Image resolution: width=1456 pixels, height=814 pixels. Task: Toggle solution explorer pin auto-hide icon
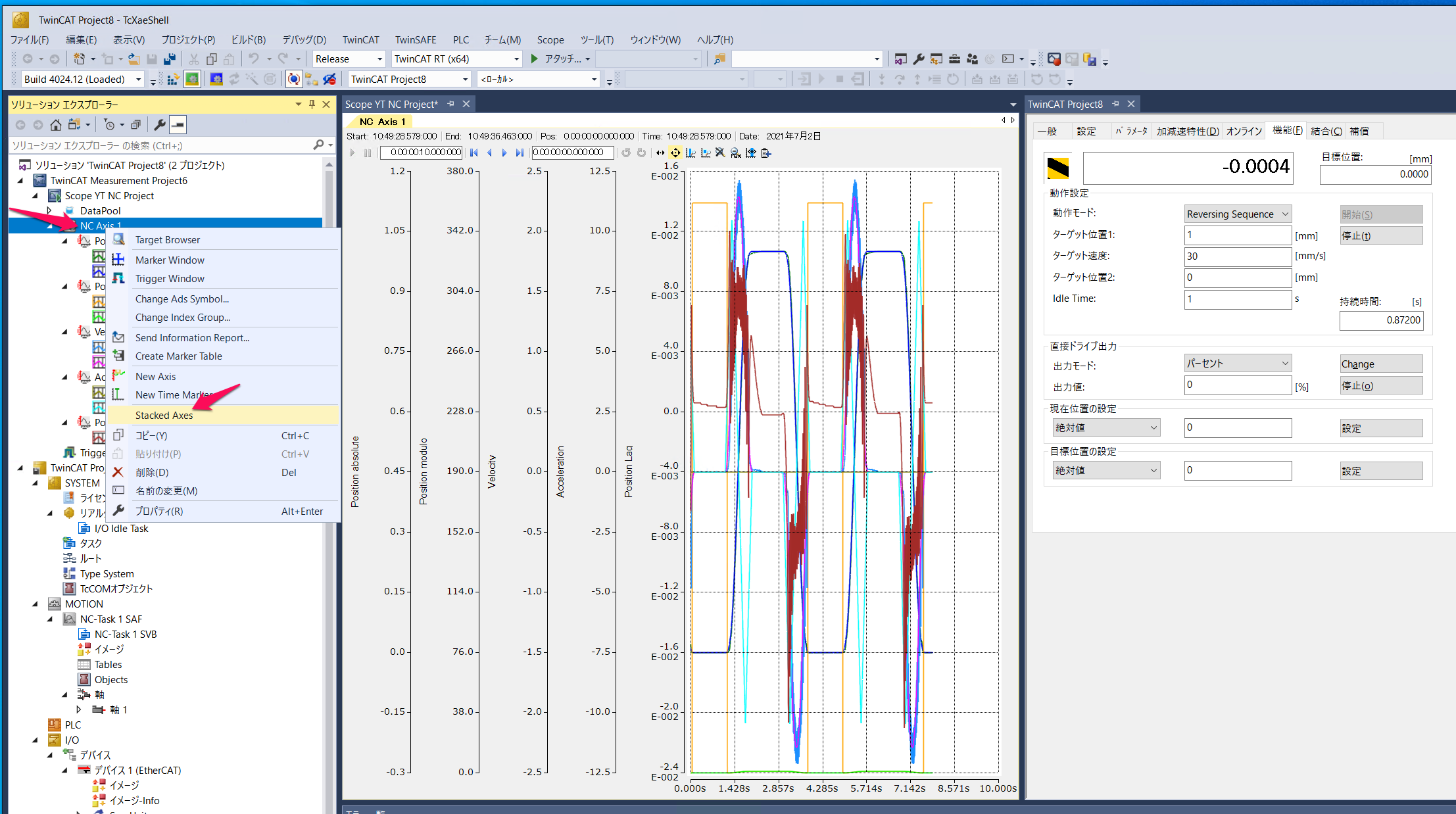click(312, 105)
